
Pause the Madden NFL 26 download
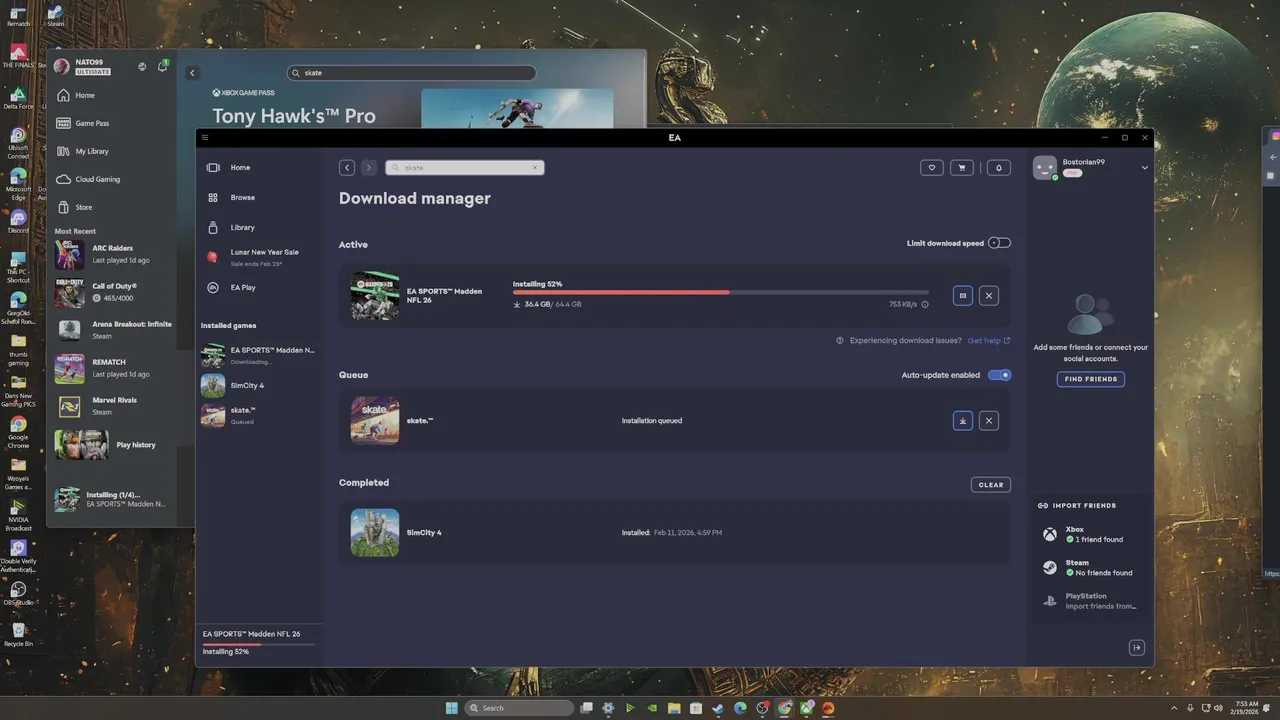coord(963,296)
